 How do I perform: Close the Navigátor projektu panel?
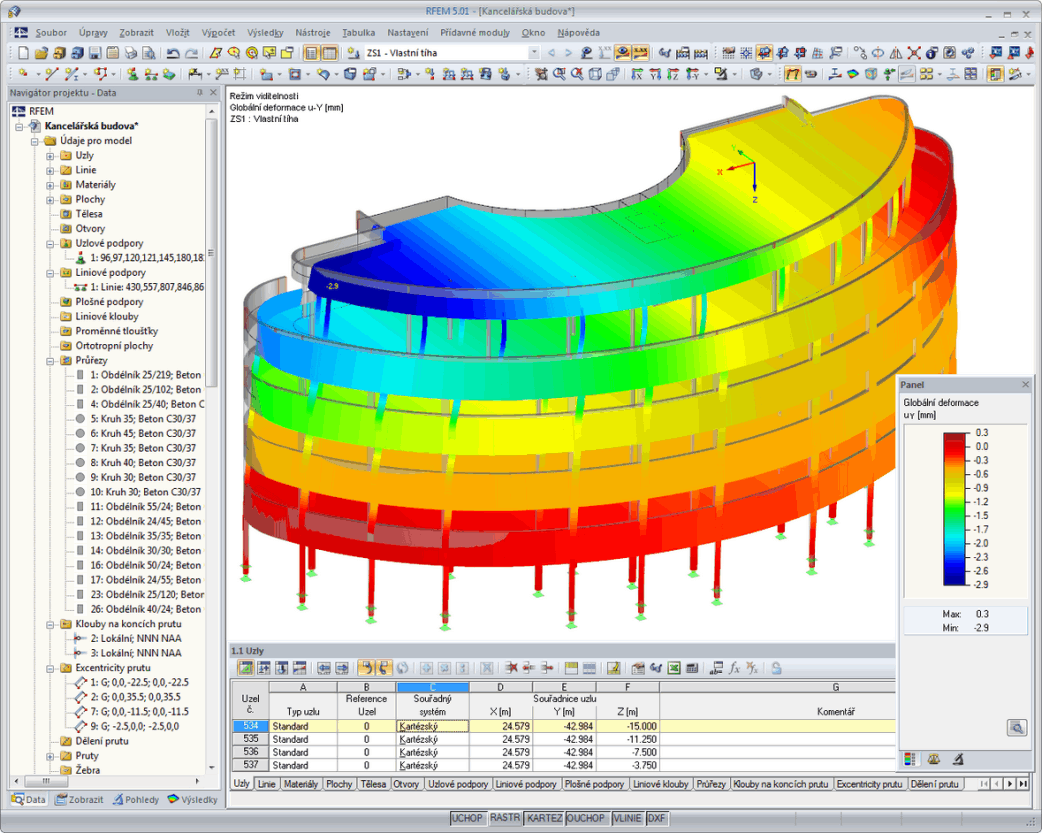tap(213, 92)
